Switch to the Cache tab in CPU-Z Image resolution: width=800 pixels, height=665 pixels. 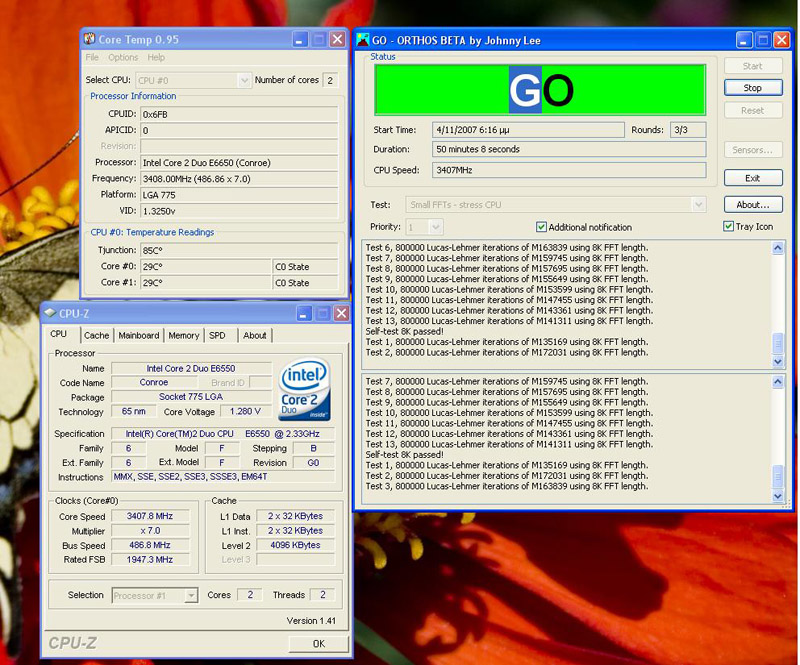pos(96,335)
